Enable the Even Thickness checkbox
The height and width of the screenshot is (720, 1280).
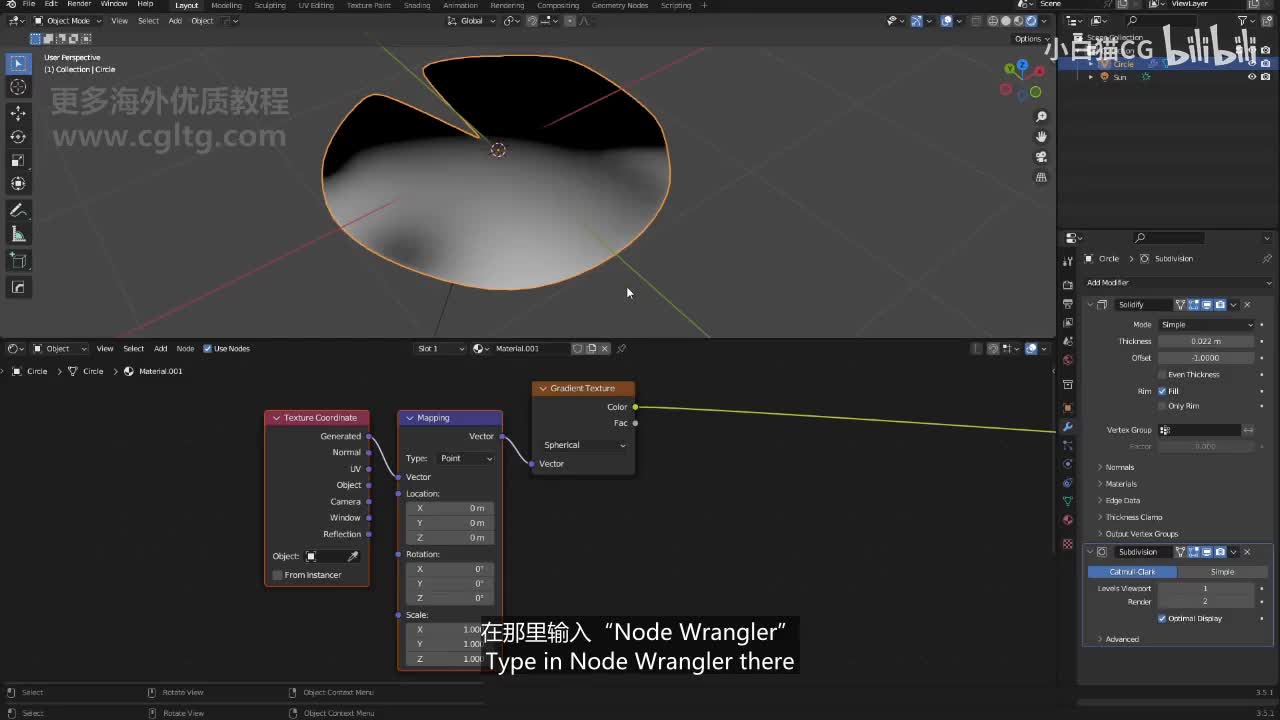1162,374
